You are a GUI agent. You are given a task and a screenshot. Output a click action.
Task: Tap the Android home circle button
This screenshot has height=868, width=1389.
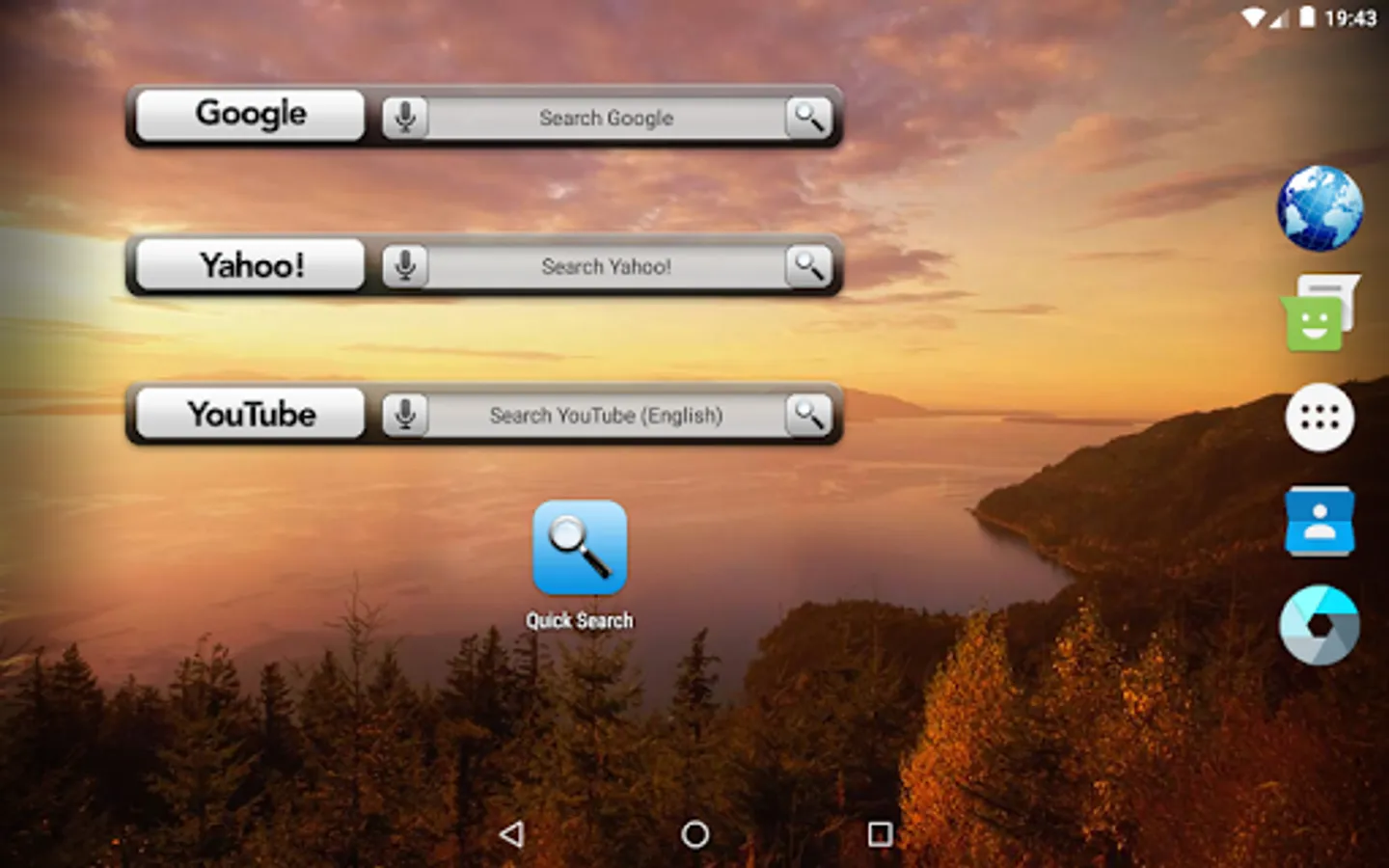tap(694, 834)
